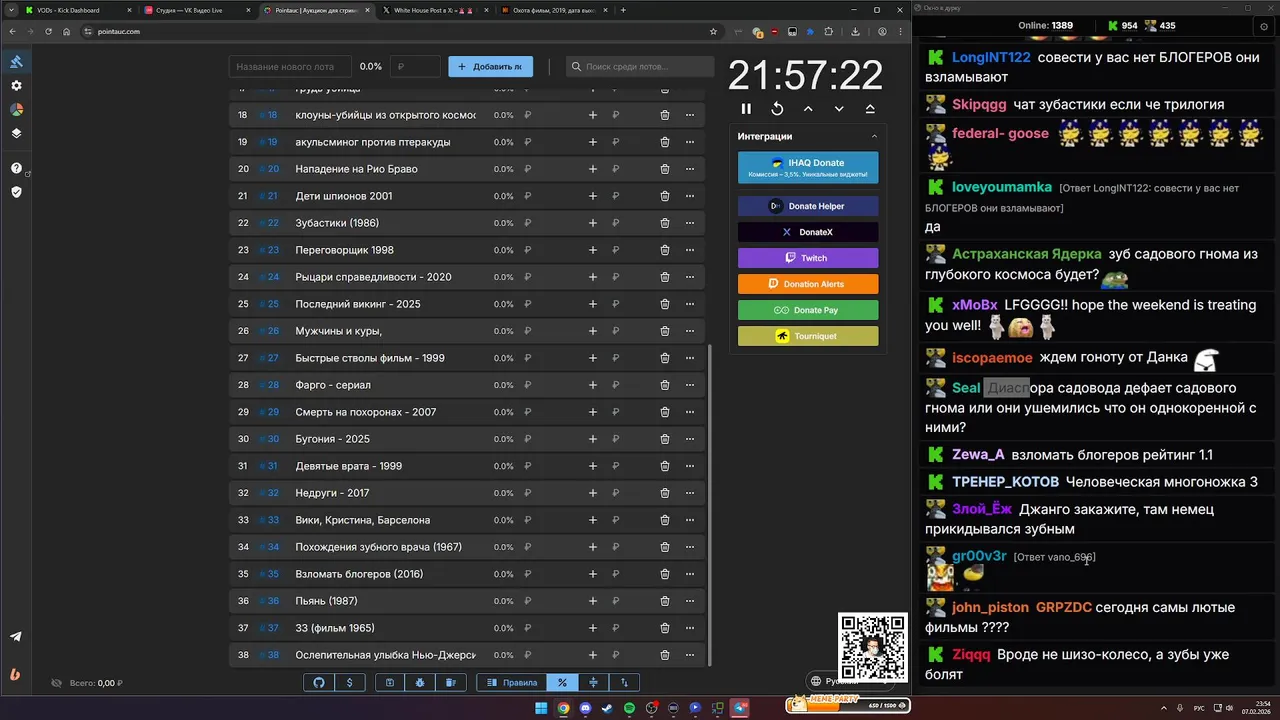
Task: Switch to the VODs - Kick Dashboard tab
Action: tap(76, 10)
